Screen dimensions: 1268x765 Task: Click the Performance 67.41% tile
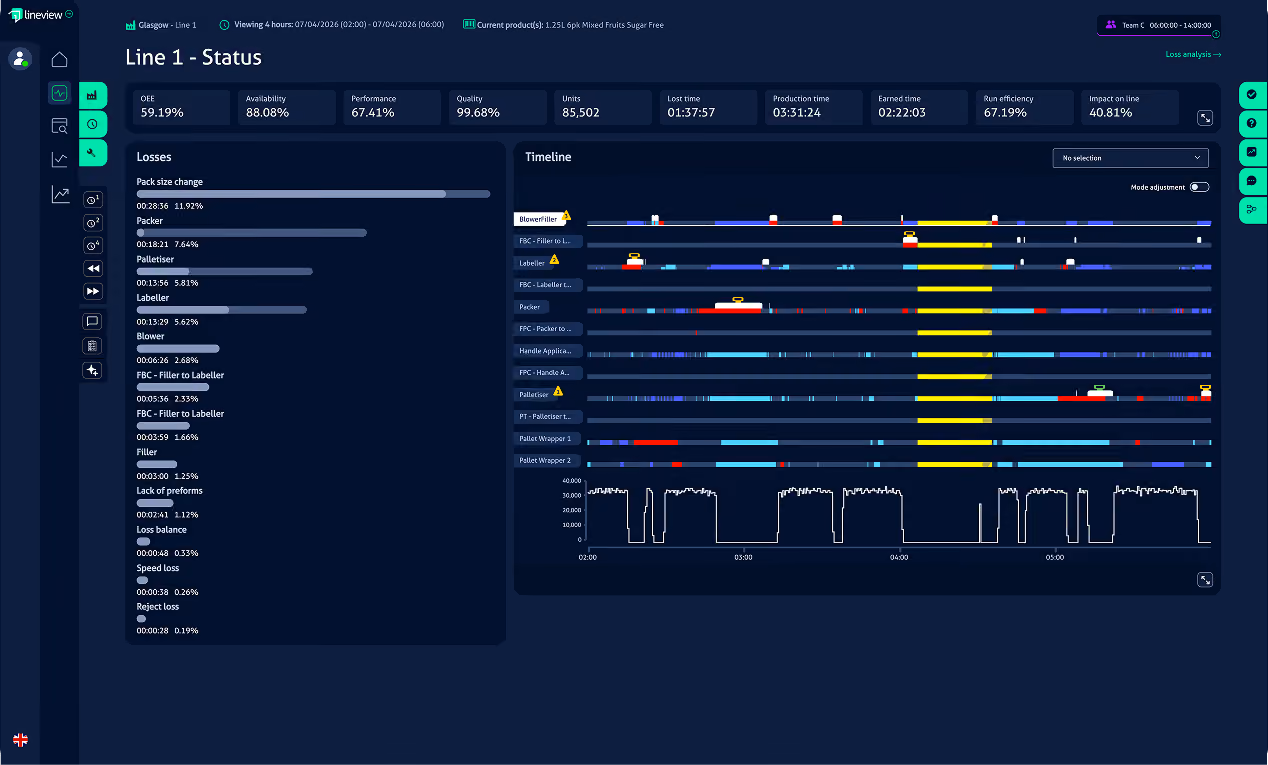[392, 107]
